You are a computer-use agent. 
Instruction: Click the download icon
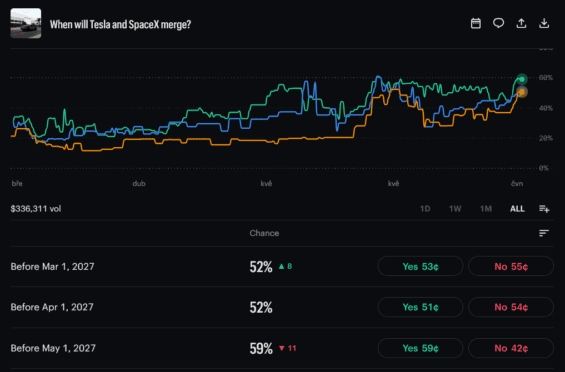coord(544,24)
